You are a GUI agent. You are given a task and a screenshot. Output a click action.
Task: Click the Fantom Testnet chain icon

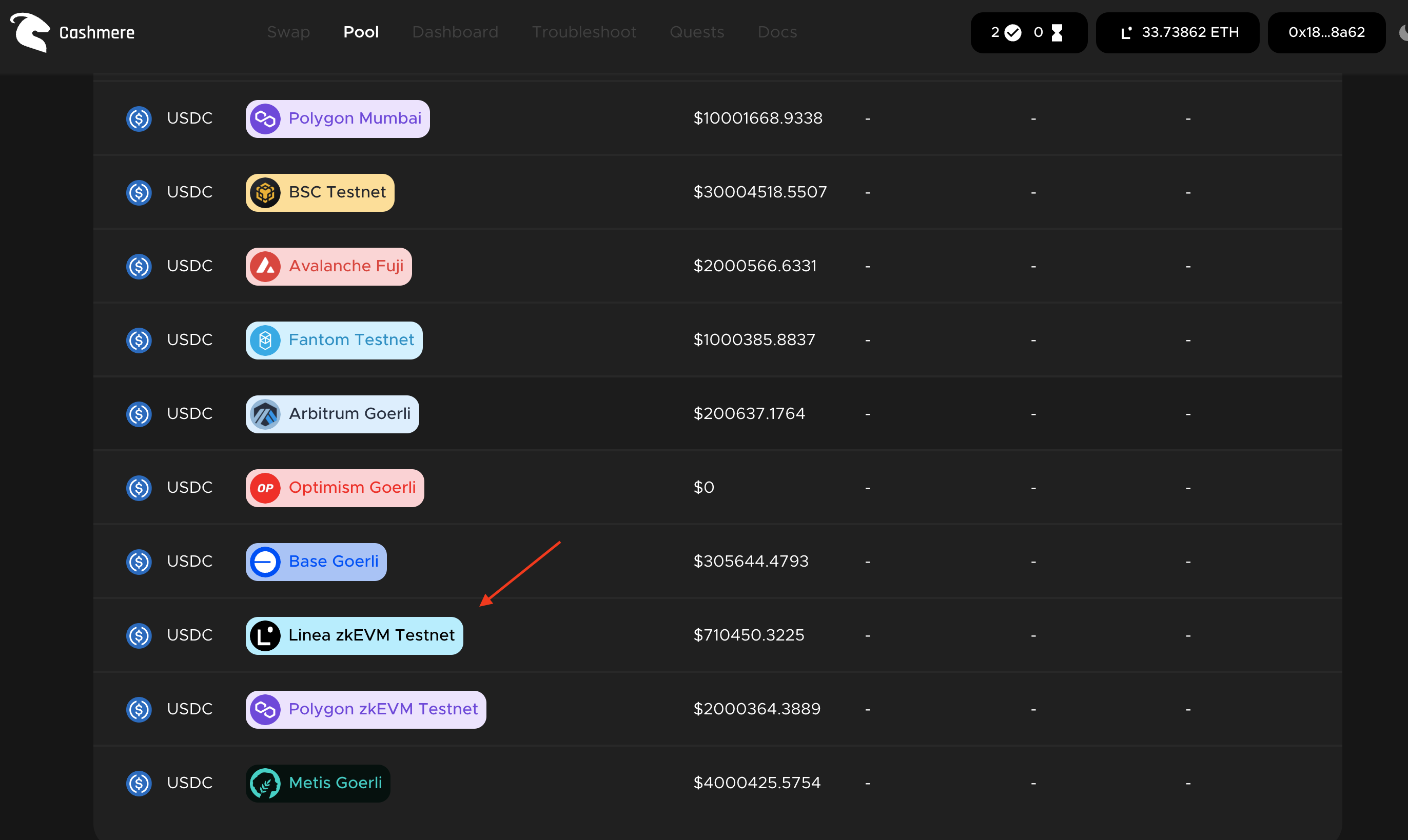[265, 340]
